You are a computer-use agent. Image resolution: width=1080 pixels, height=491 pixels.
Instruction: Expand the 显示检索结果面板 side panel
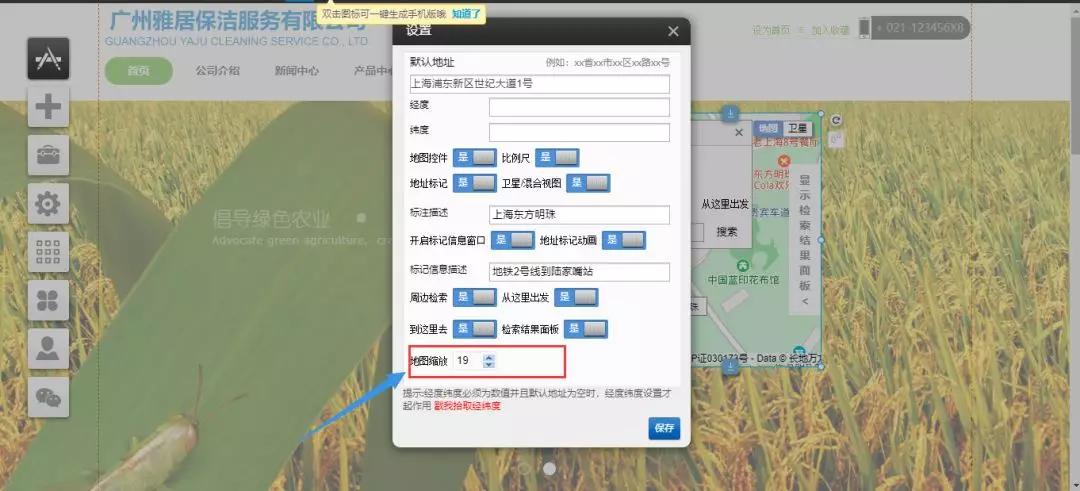[x=804, y=240]
